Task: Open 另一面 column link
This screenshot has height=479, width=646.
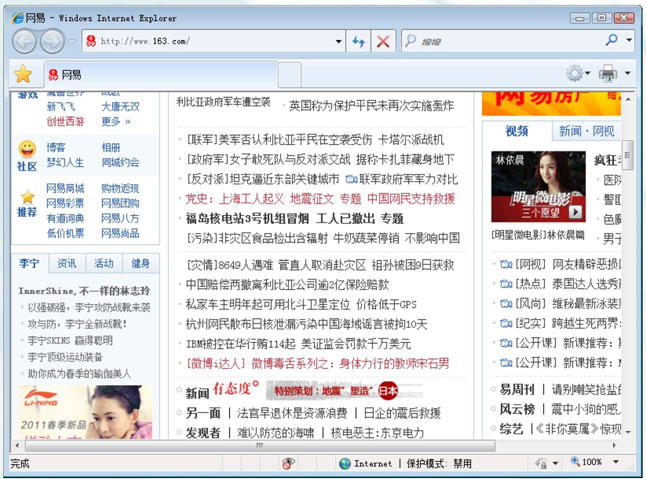Action: point(203,413)
